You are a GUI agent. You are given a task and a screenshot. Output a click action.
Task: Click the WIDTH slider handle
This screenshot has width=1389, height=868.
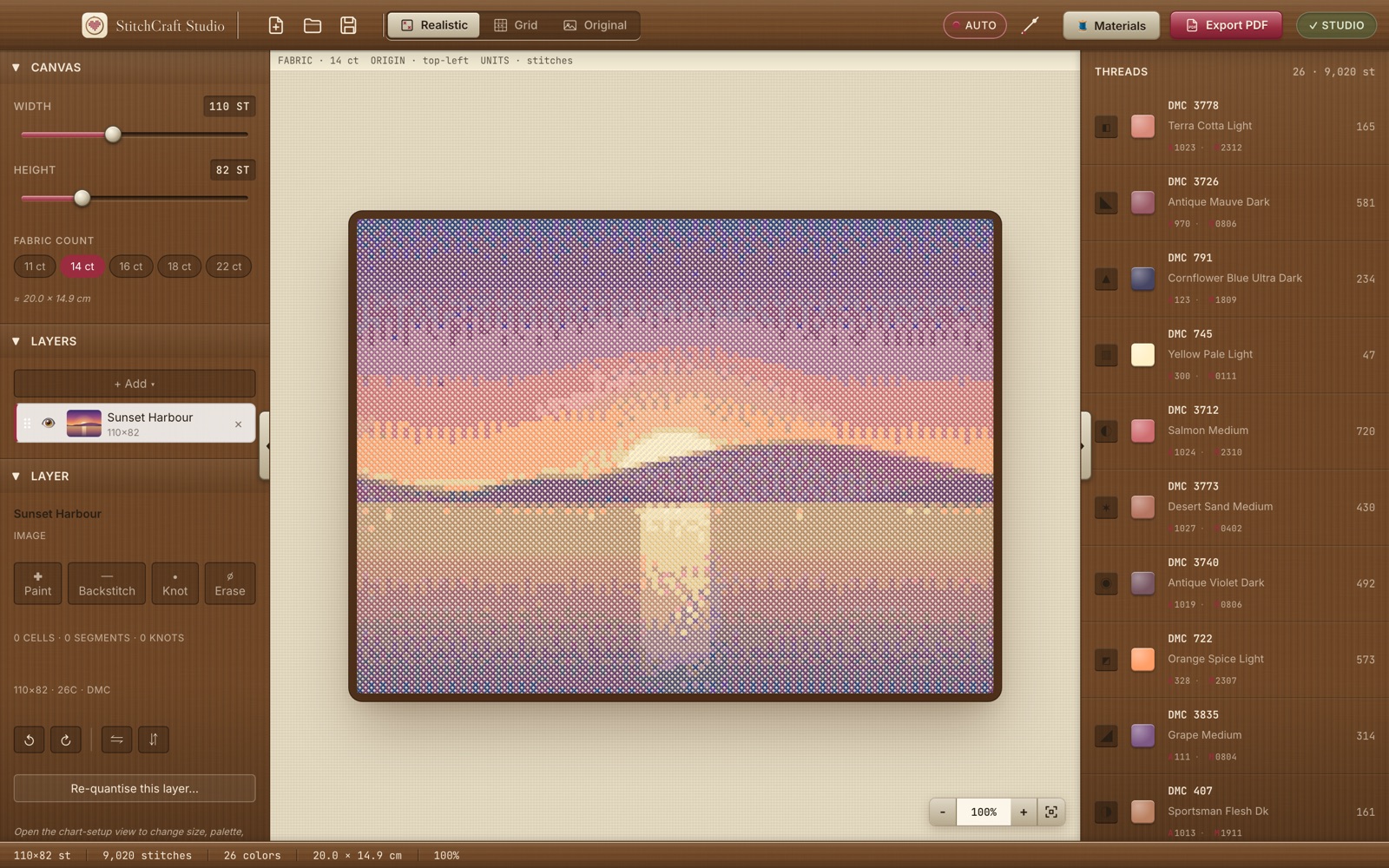click(x=113, y=135)
